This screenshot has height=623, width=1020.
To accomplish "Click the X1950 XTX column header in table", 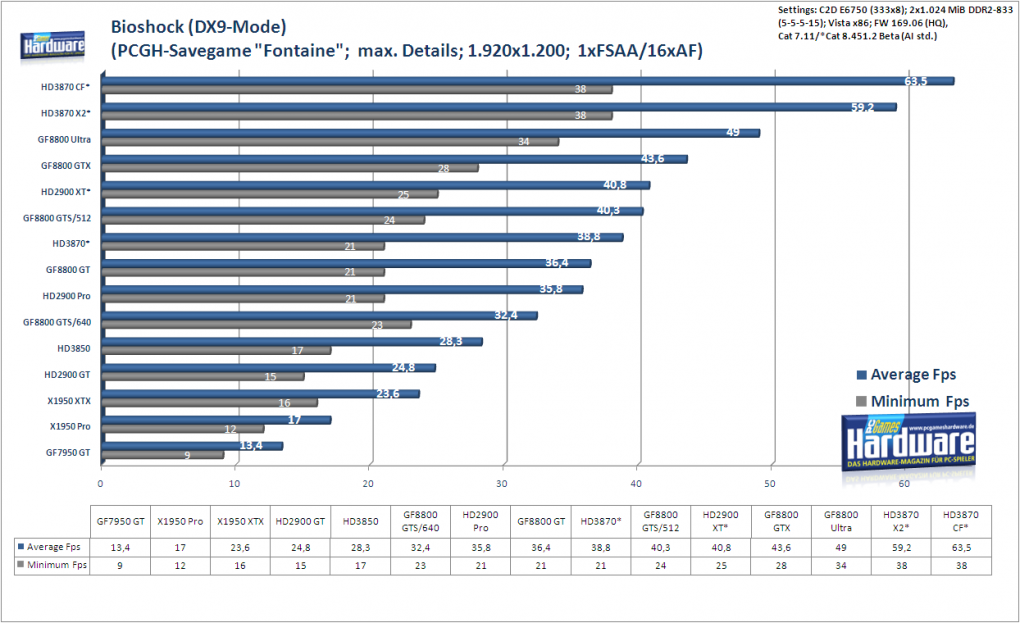I will click(240, 522).
